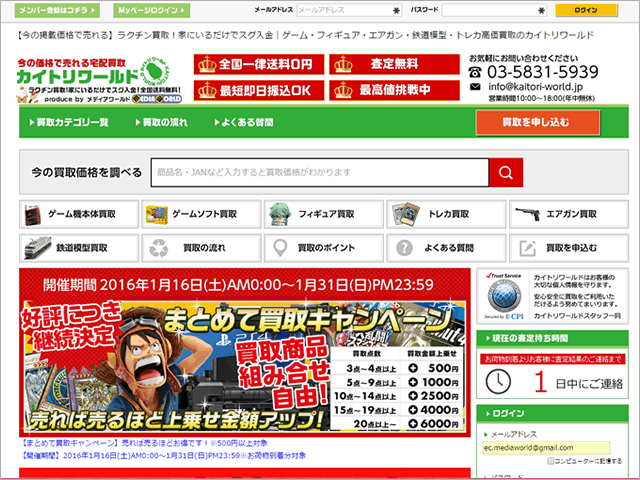Open 買取の流れ in green menu
The width and height of the screenshot is (640, 480).
pyautogui.click(x=161, y=122)
